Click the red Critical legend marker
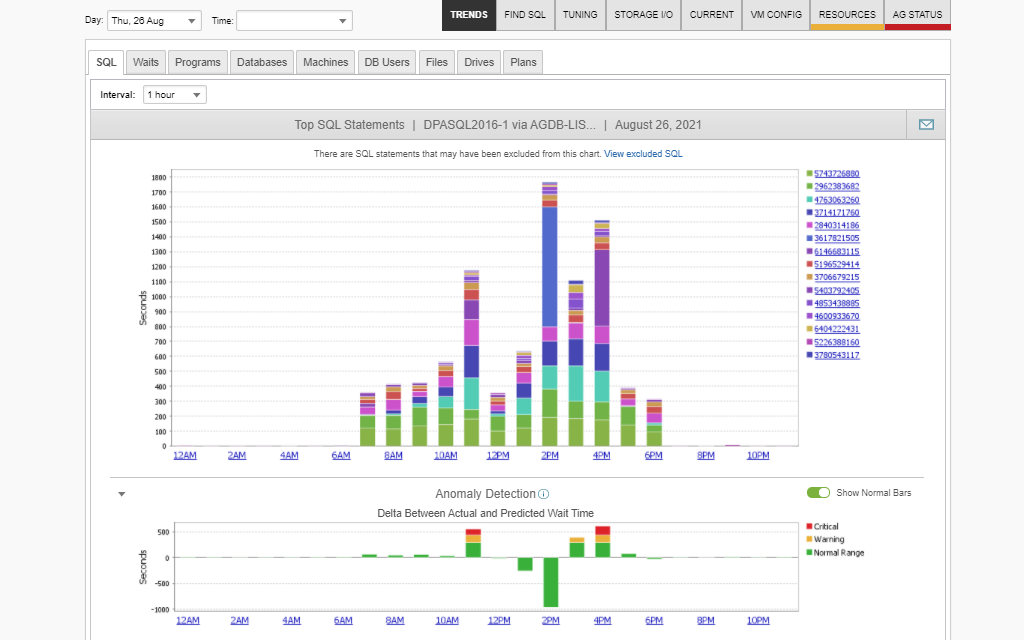The height and width of the screenshot is (640, 1024). click(x=809, y=527)
